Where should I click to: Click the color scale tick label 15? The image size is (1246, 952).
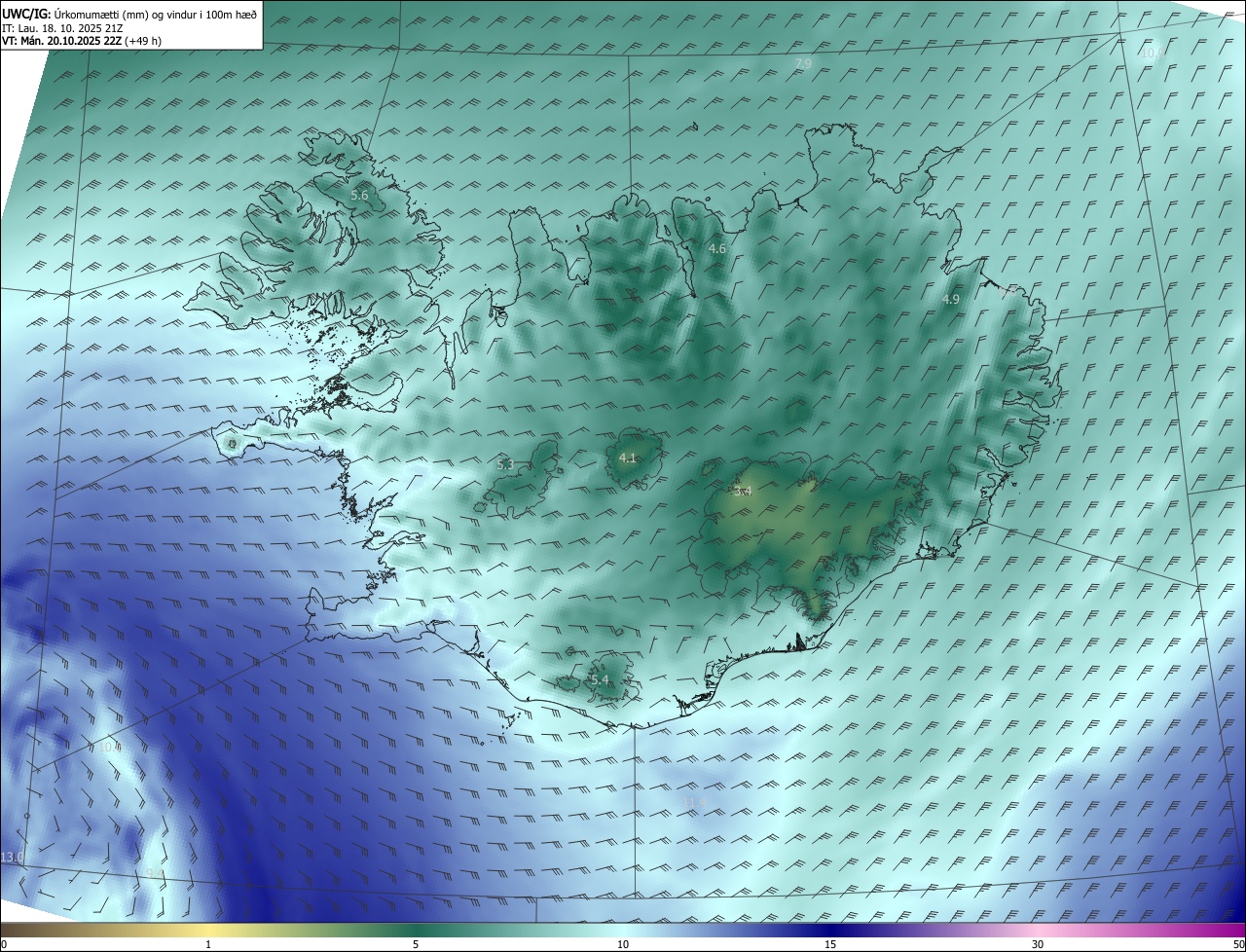tap(830, 944)
